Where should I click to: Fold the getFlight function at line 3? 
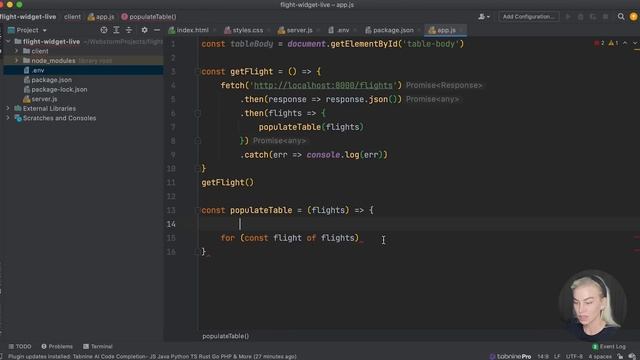pos(198,71)
